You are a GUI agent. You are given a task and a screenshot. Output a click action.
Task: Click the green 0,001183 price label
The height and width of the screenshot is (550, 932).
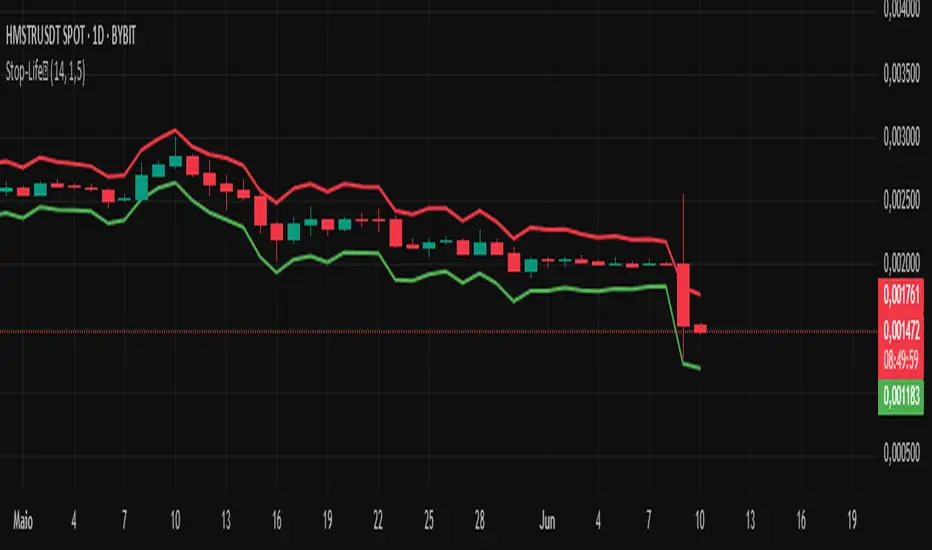(901, 396)
